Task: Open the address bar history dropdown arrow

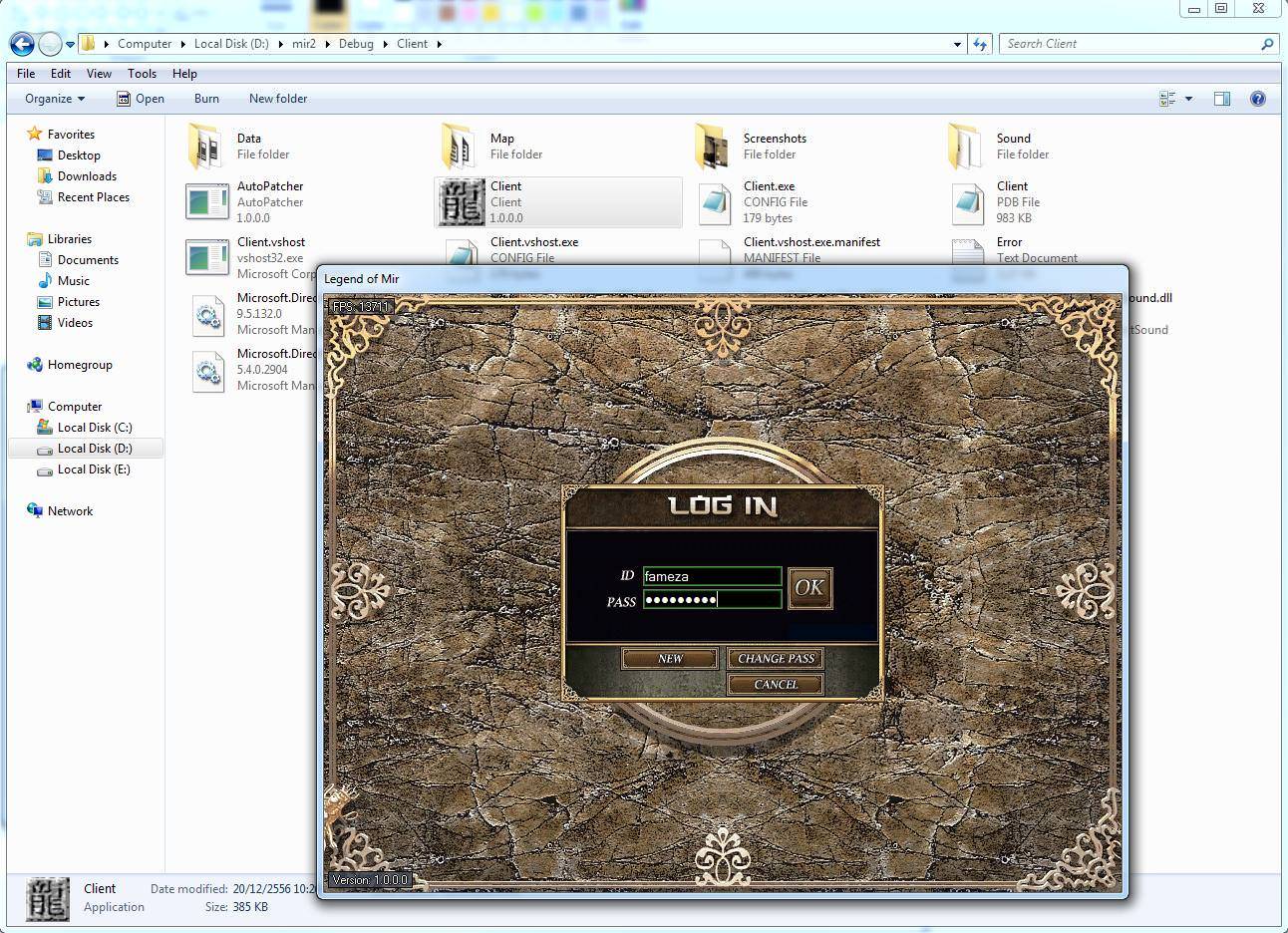Action: 957,44
